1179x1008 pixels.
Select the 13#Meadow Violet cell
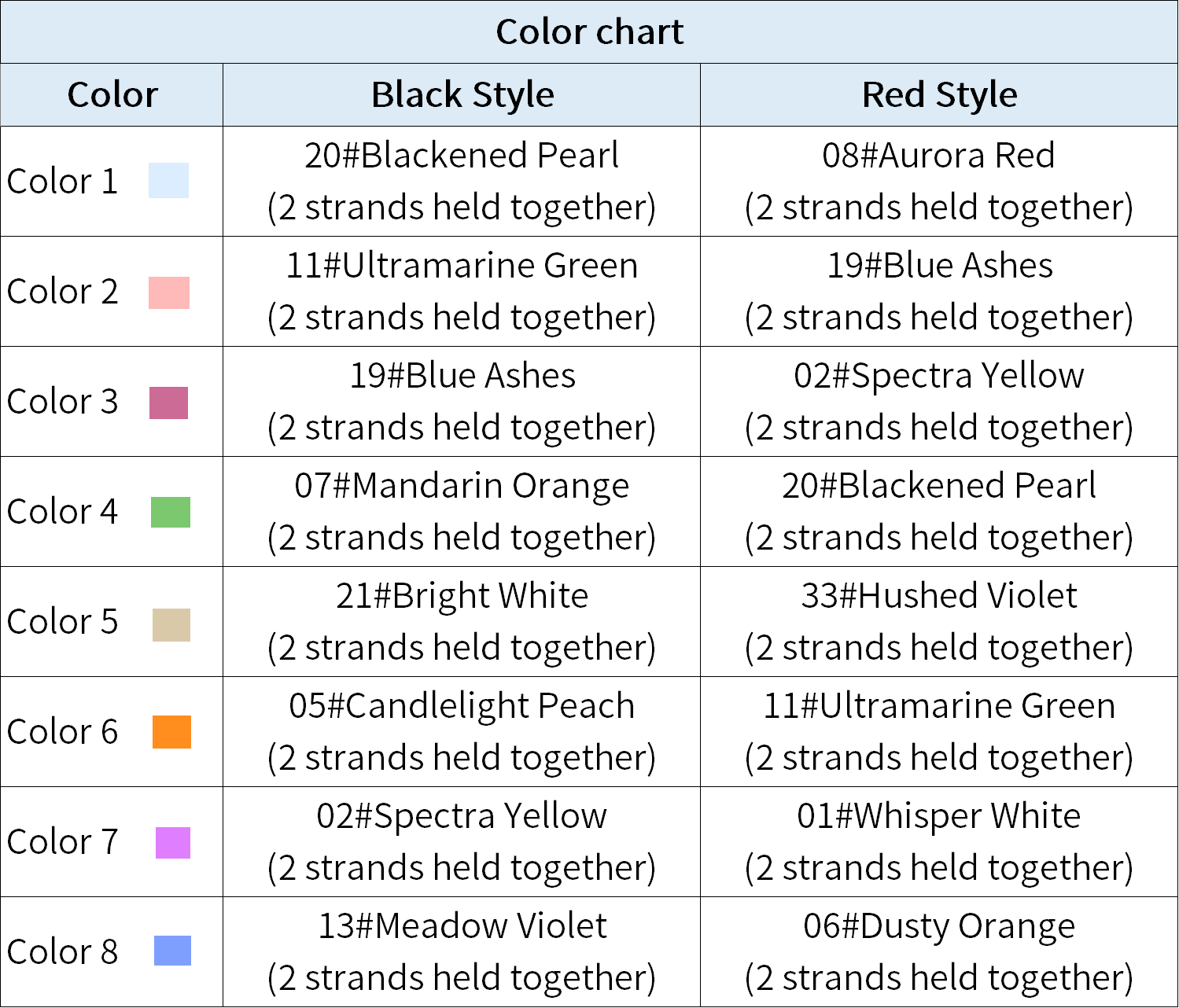coord(462,951)
